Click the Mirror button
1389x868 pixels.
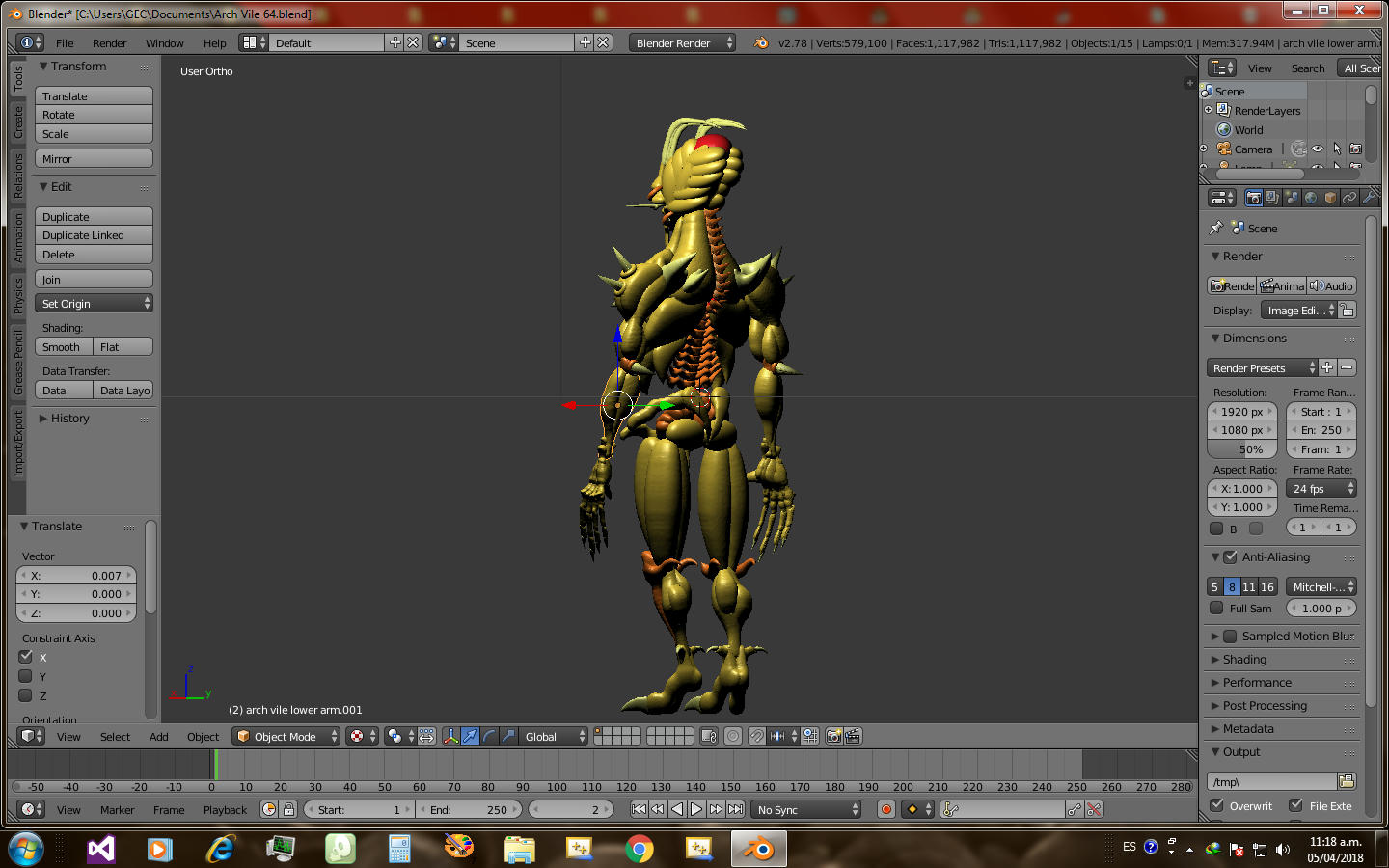point(94,158)
